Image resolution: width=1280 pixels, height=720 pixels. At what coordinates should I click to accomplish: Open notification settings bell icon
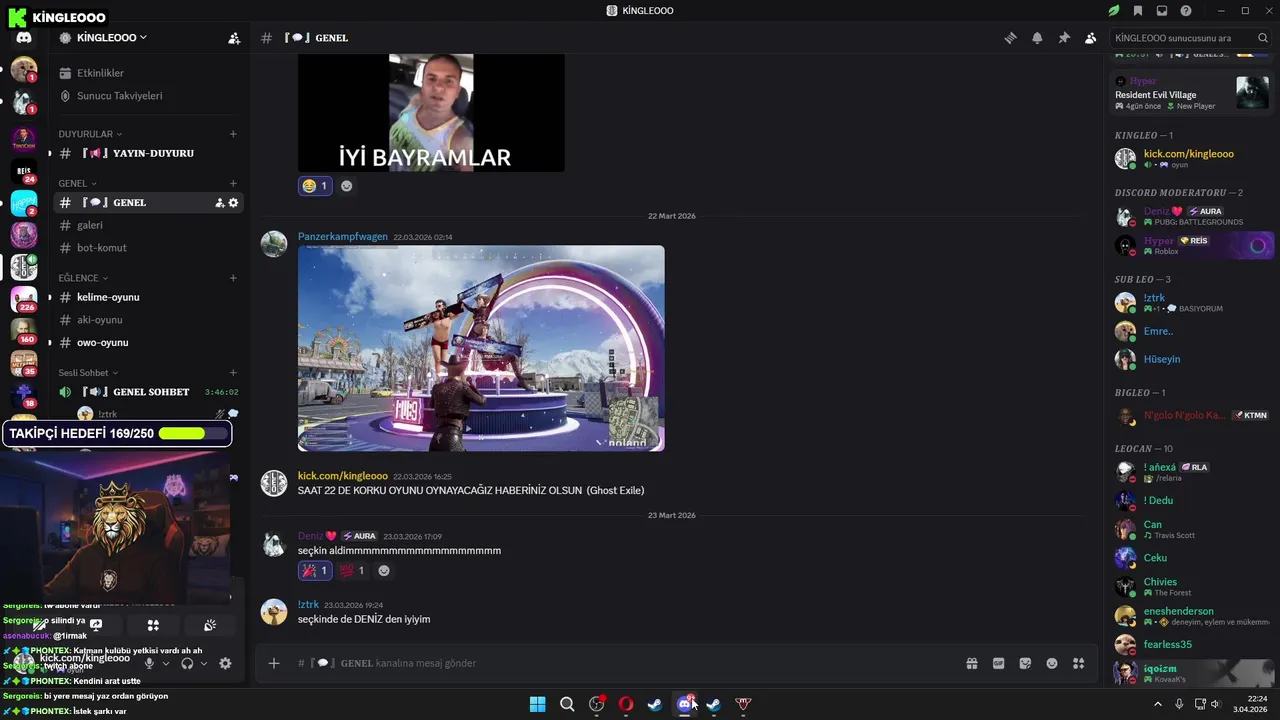coord(1037,38)
